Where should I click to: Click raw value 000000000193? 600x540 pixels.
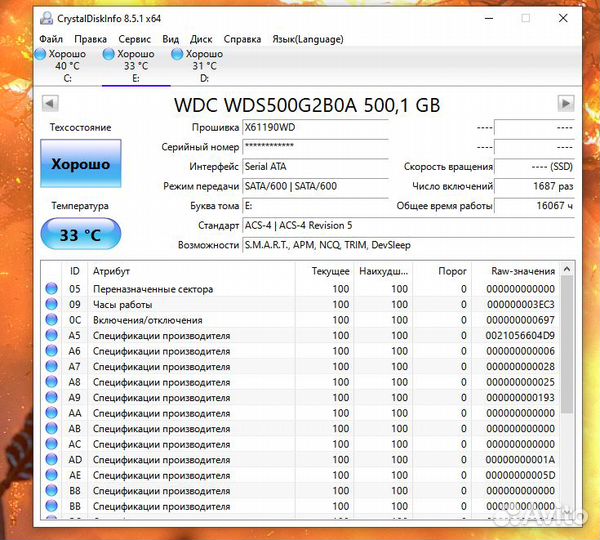click(x=520, y=397)
